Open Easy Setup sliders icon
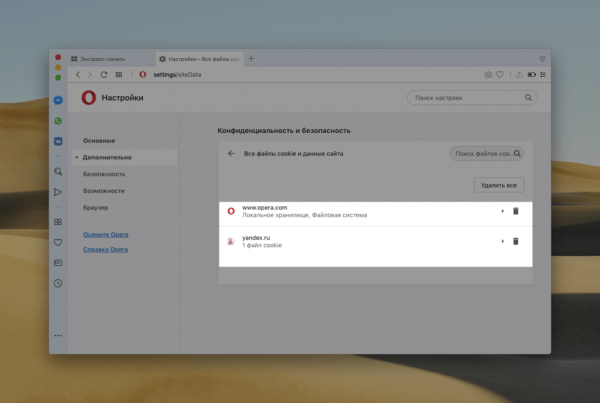600x403 pixels. click(x=543, y=75)
